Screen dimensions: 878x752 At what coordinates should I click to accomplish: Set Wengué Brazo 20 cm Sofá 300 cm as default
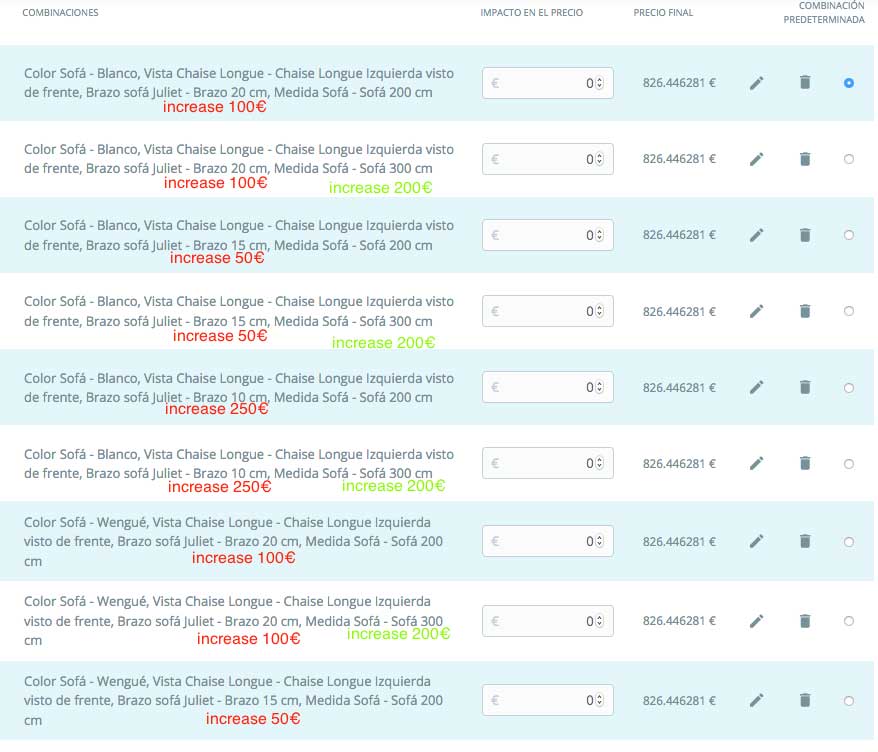pos(849,621)
